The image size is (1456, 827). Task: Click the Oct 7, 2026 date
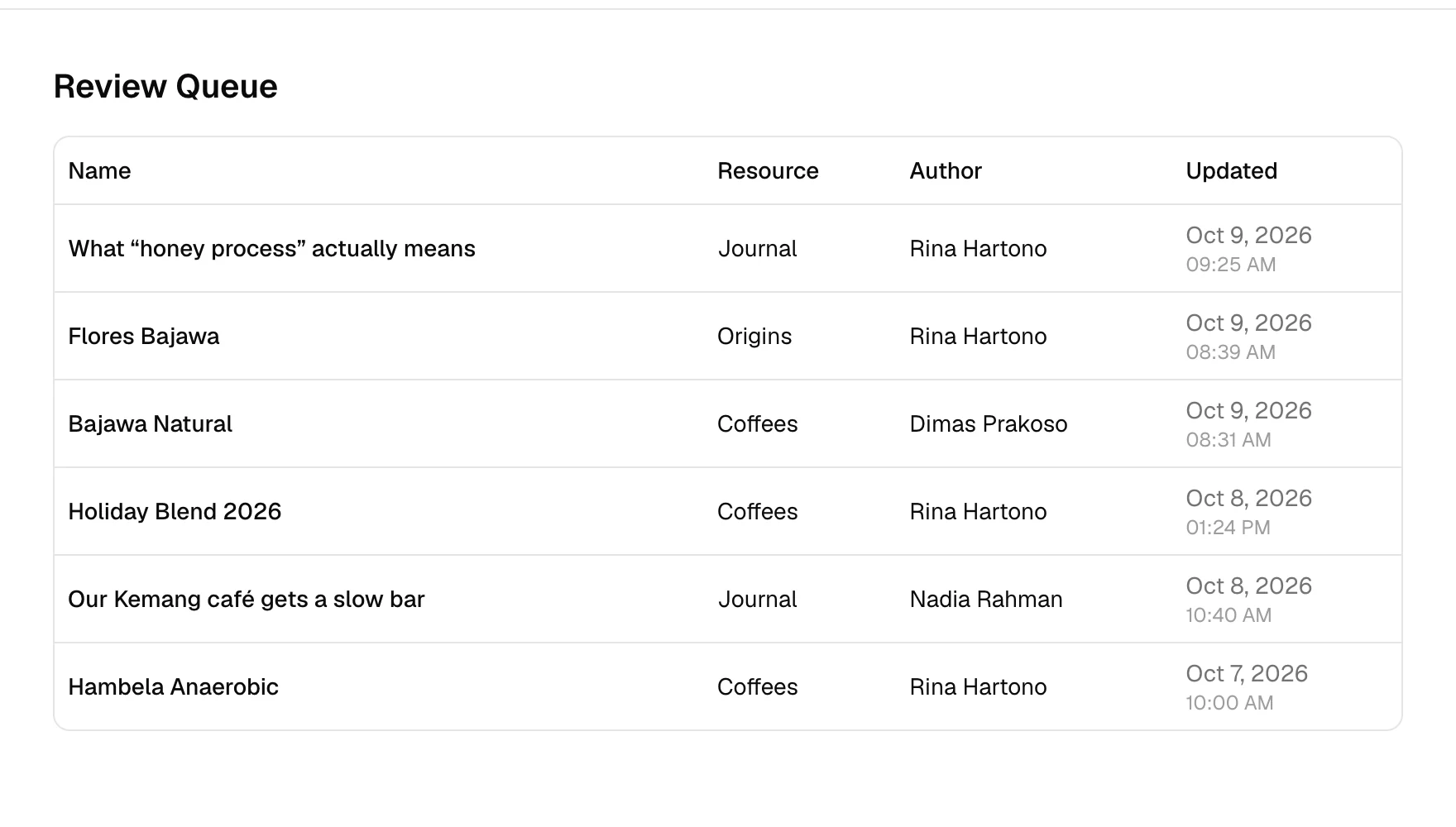(1247, 674)
